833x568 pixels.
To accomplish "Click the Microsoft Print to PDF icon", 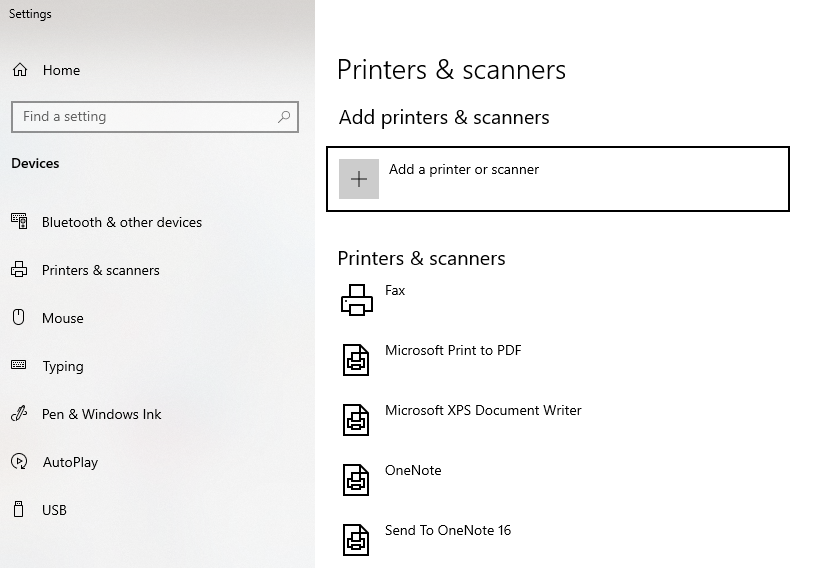I will (356, 360).
